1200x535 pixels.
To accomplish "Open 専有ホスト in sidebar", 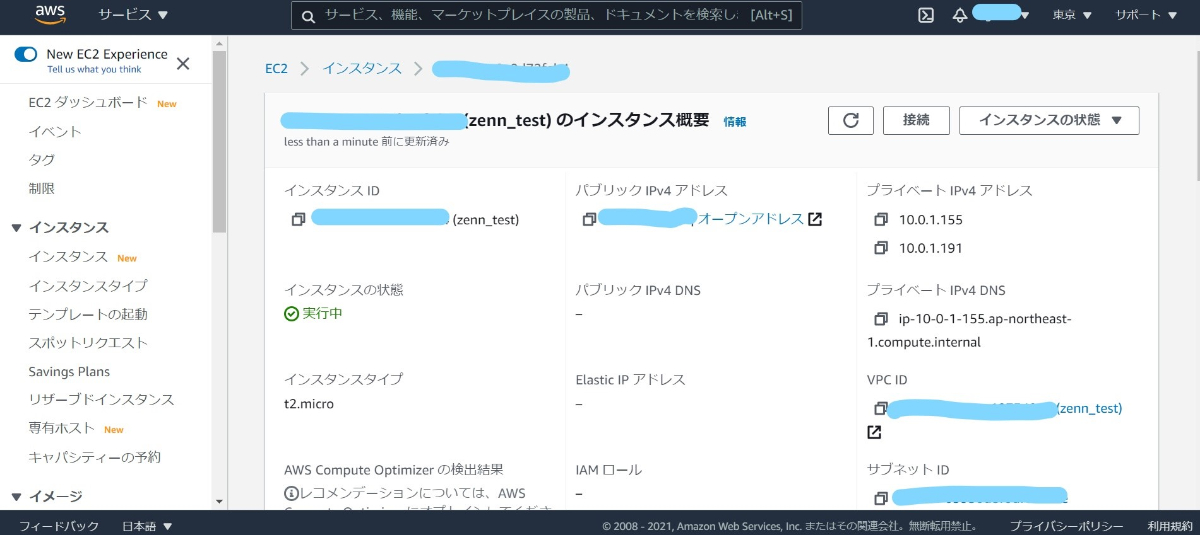I will tap(62, 428).
